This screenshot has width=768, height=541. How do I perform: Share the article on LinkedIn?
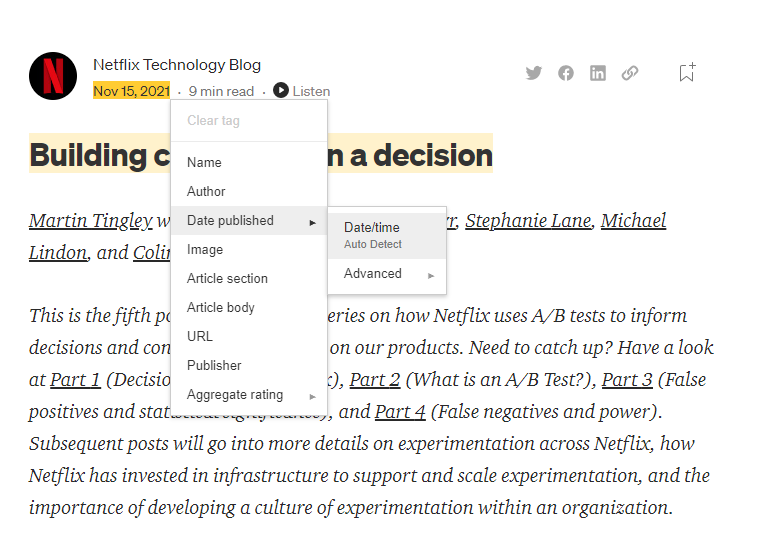coord(598,73)
